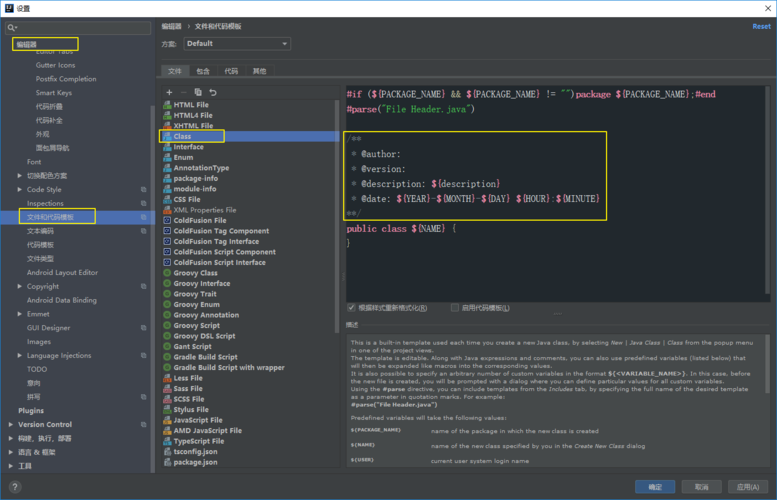Select the Less File template

click(188, 378)
